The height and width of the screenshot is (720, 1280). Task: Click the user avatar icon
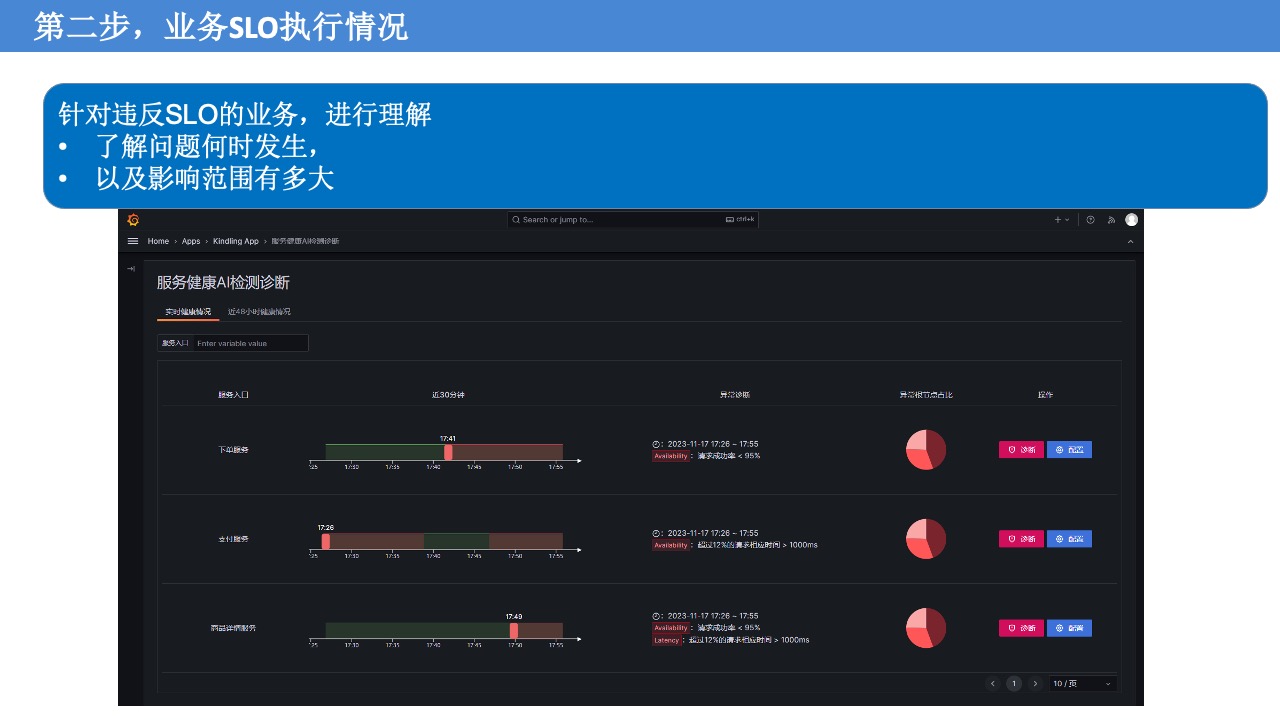pos(1131,220)
